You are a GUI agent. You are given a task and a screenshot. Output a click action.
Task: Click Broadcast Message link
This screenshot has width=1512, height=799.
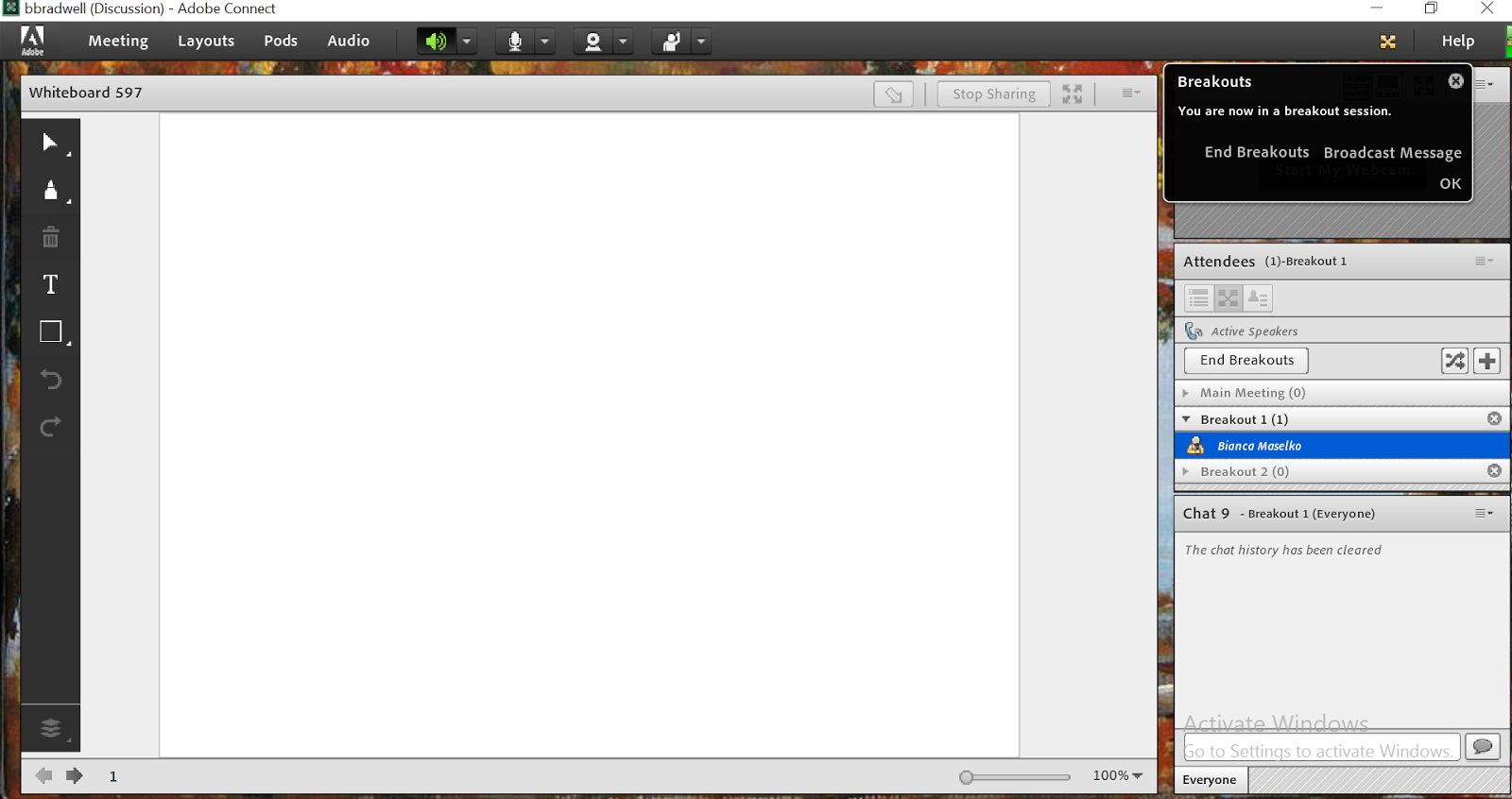click(1392, 152)
